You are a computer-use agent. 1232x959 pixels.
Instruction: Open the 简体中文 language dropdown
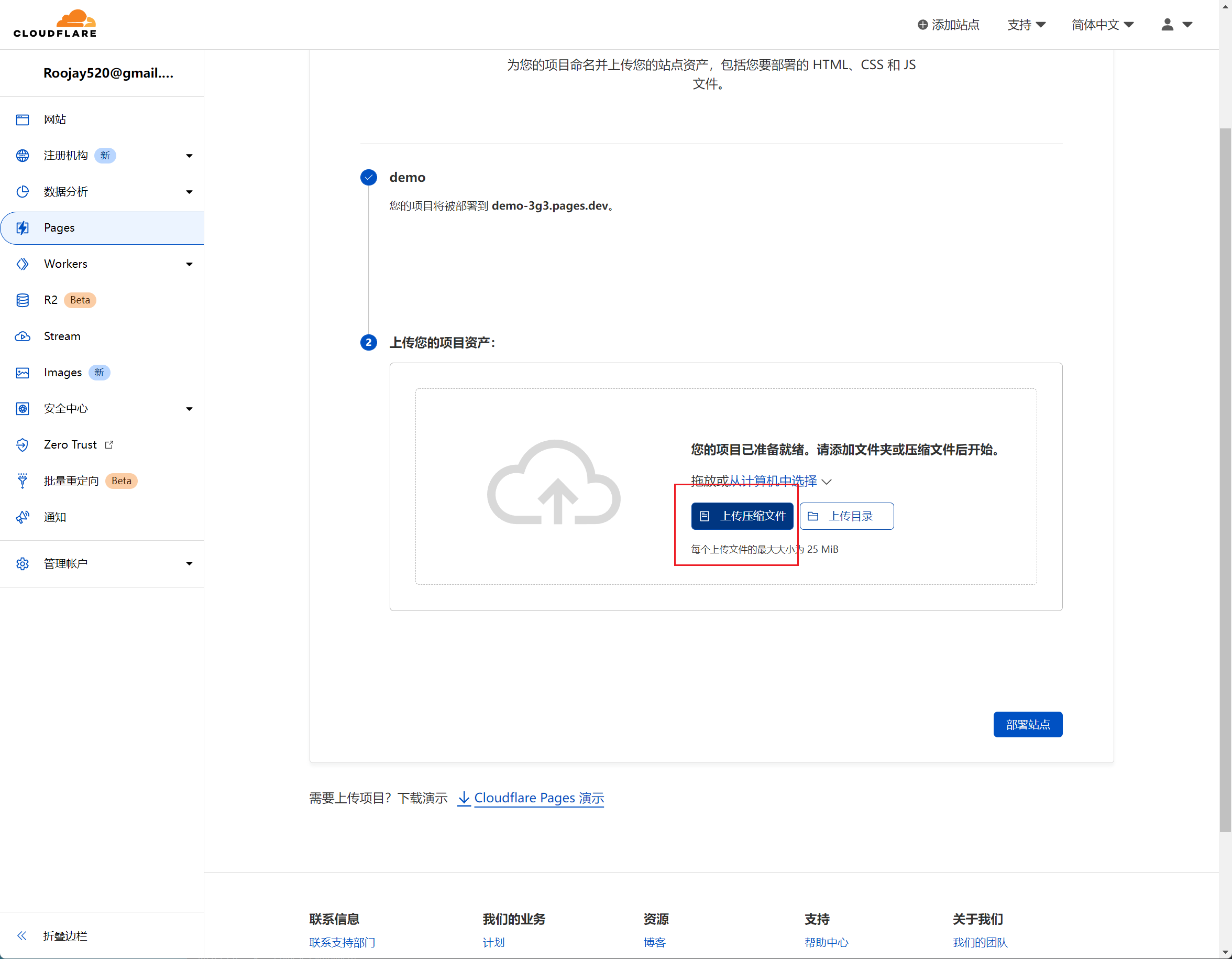tap(1102, 24)
